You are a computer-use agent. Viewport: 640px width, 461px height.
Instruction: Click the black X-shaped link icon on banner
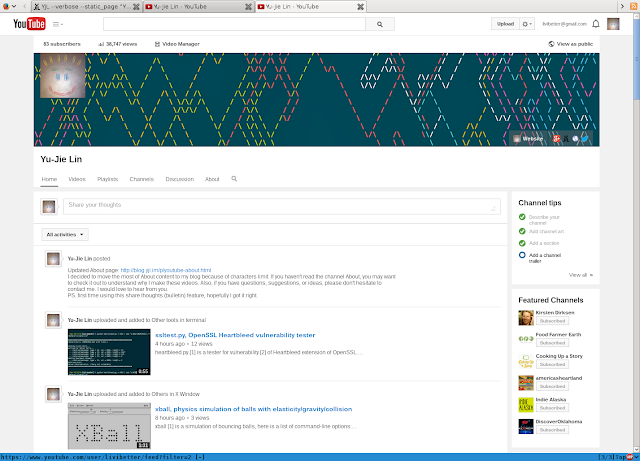566,139
